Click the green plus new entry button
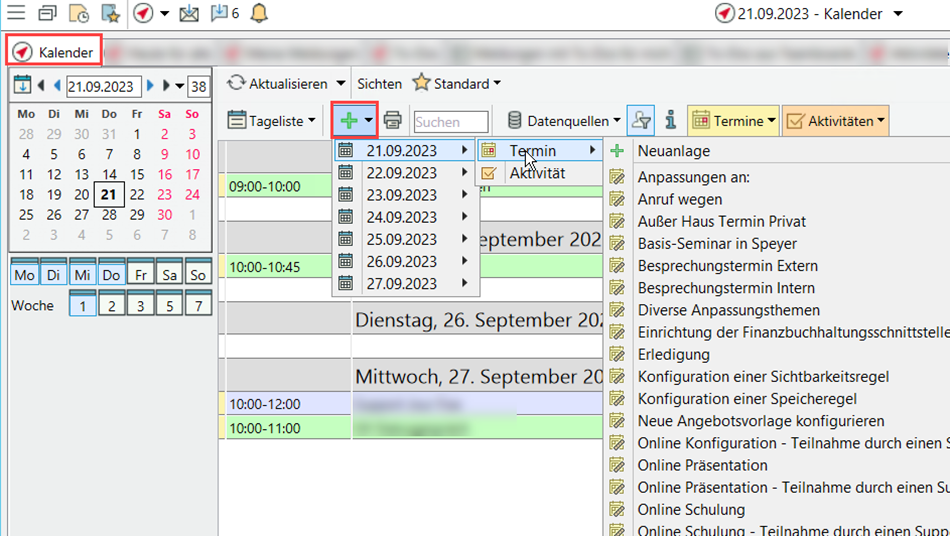The width and height of the screenshot is (950, 536). point(349,121)
